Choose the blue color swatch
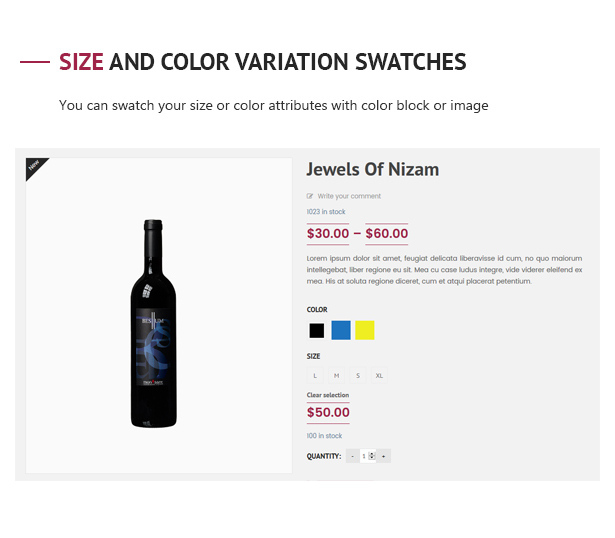 pos(341,330)
